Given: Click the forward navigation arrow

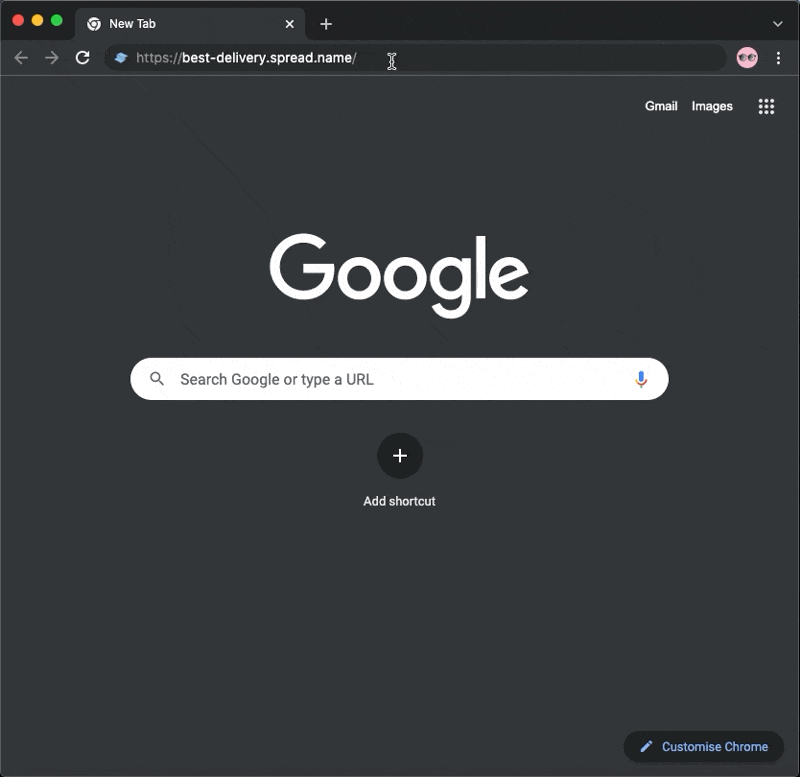Looking at the screenshot, I should [51, 58].
